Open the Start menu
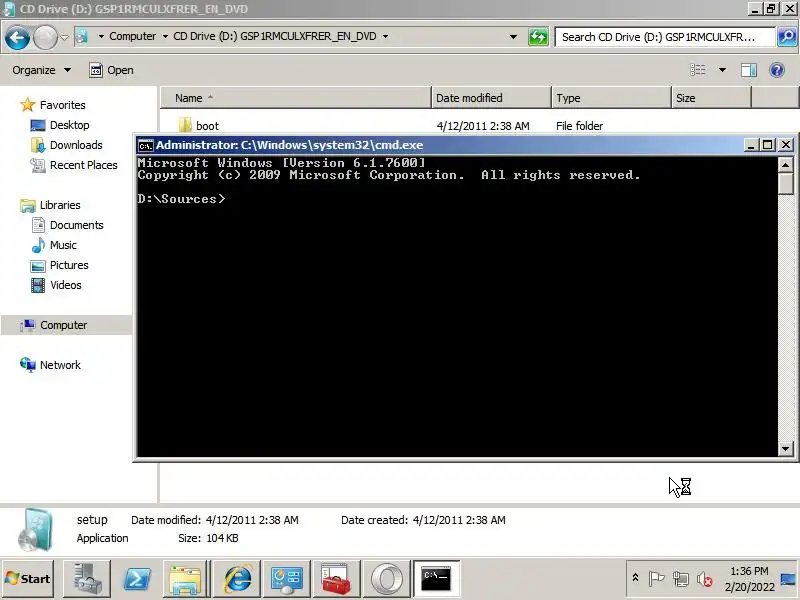The width and height of the screenshot is (800, 600). (x=28, y=579)
